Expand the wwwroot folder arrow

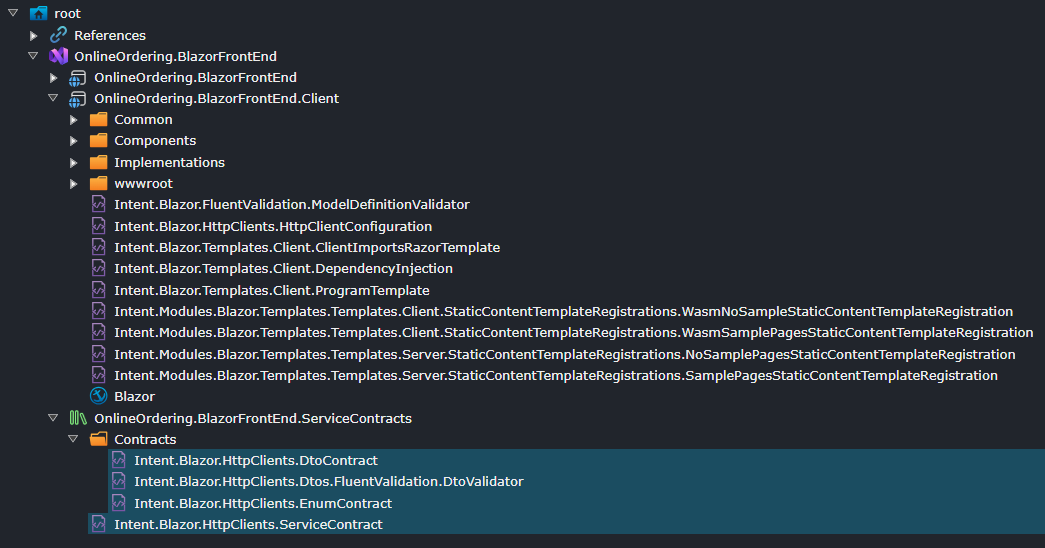tap(73, 184)
